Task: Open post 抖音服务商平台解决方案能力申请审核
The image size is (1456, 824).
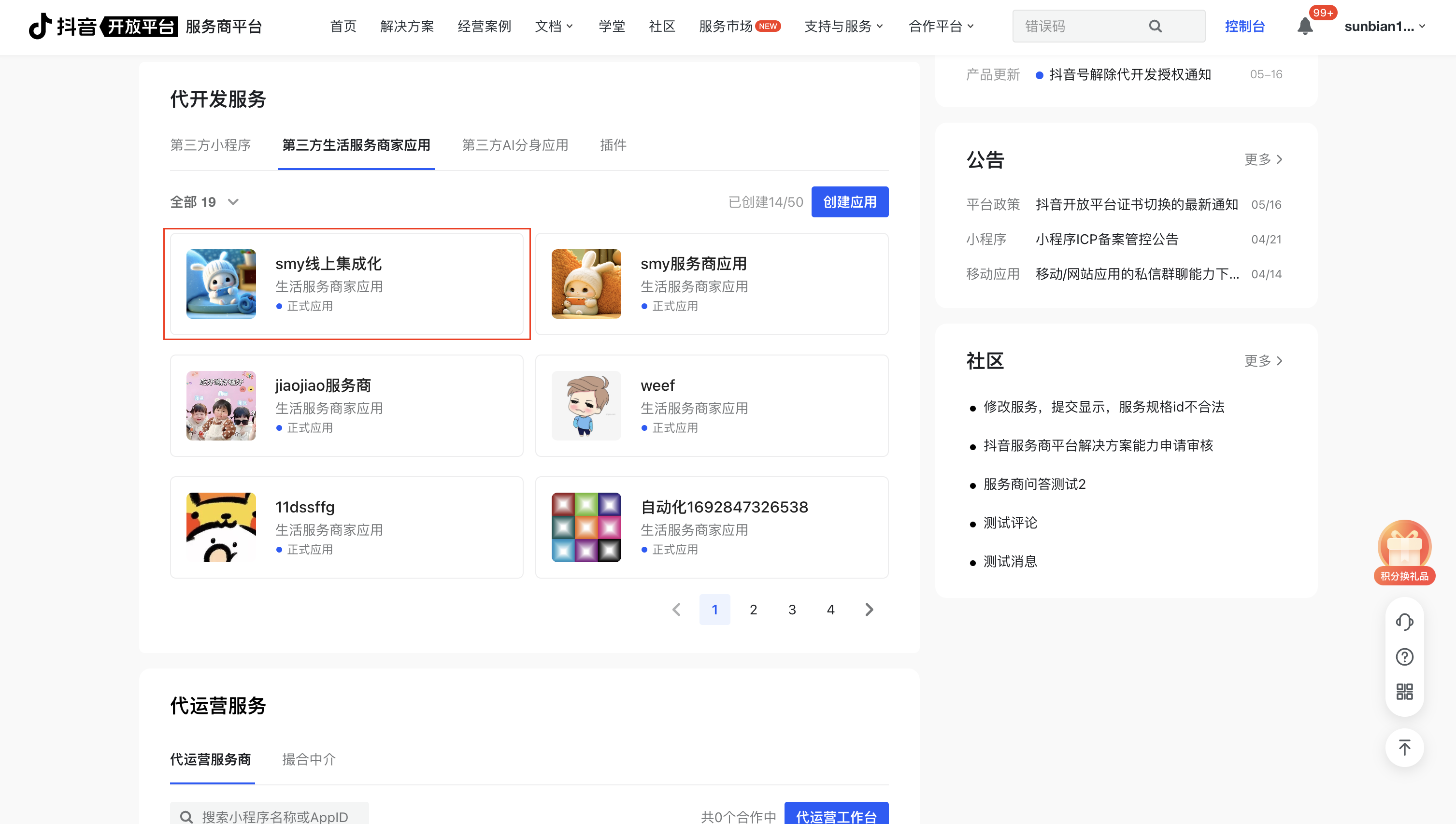Action: [1098, 445]
